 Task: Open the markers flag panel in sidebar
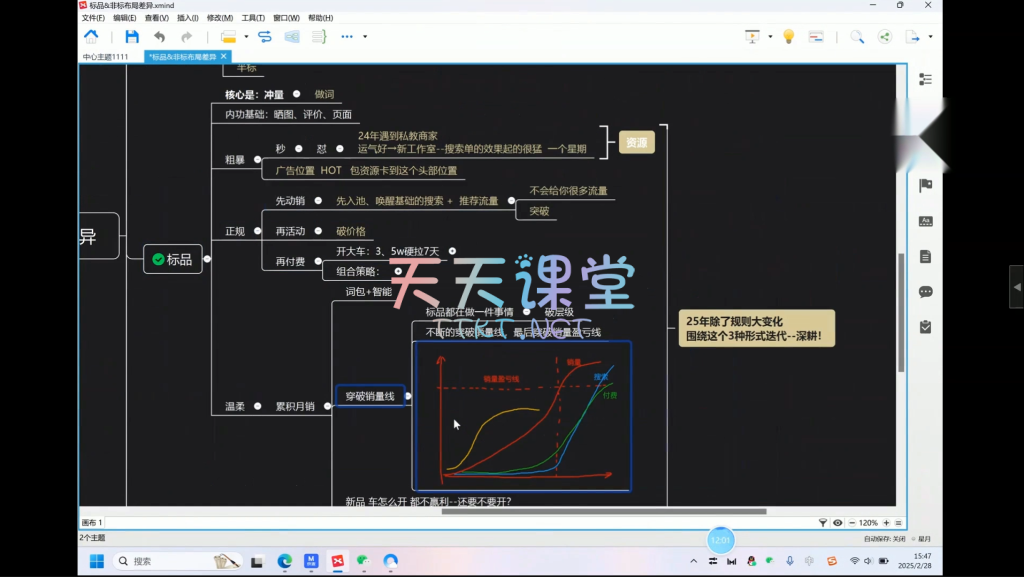925,185
